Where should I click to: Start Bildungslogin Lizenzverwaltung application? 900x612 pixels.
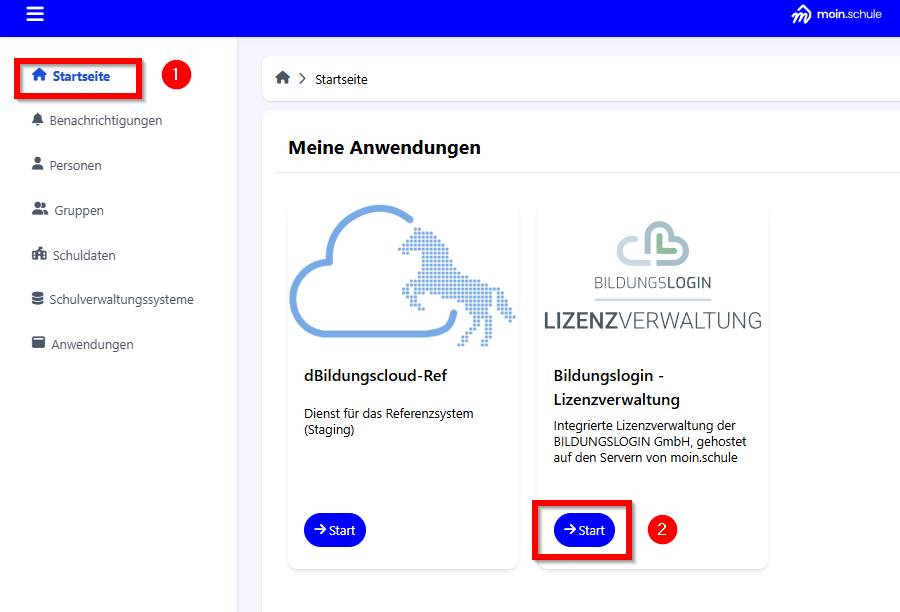tap(585, 530)
